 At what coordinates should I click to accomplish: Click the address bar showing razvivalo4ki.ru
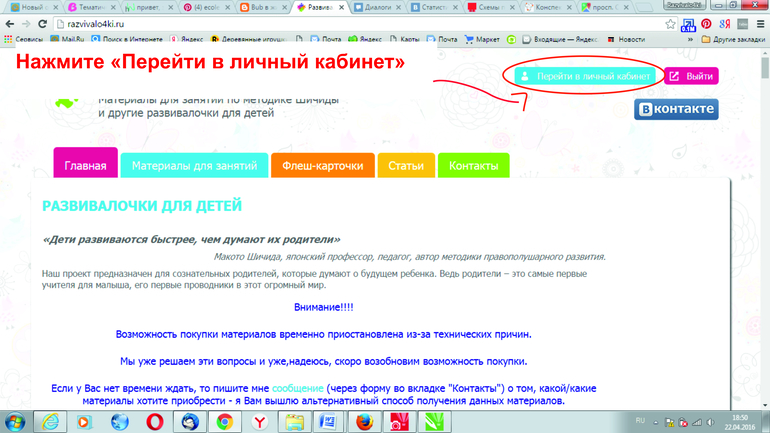click(x=350, y=24)
